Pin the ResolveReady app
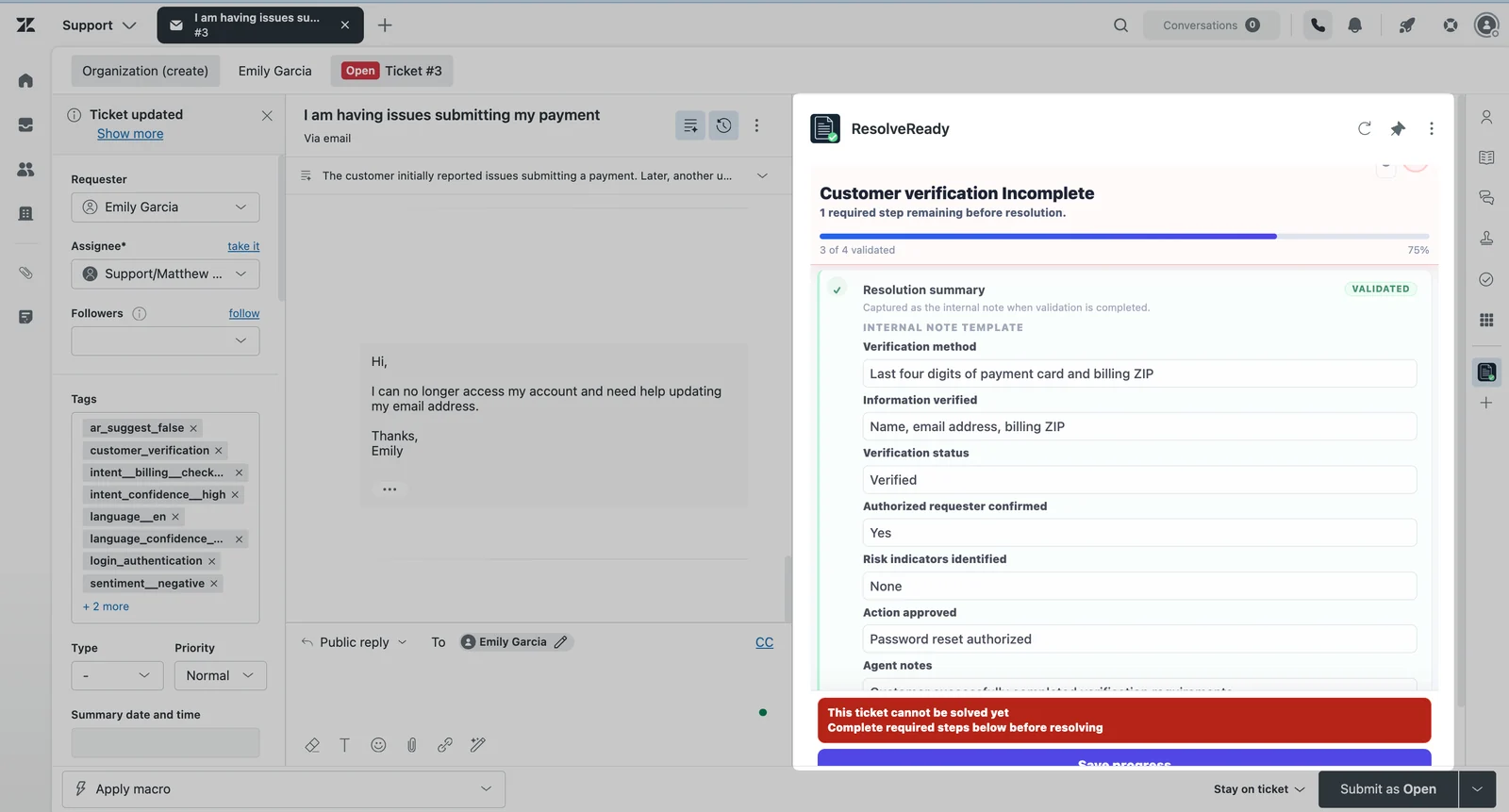This screenshot has width=1509, height=812. pyautogui.click(x=1398, y=128)
